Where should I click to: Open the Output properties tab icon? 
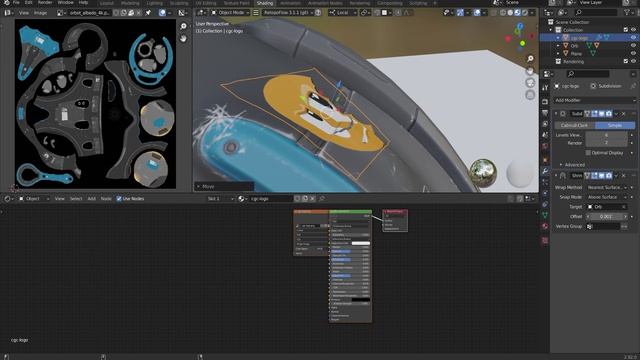click(545, 113)
